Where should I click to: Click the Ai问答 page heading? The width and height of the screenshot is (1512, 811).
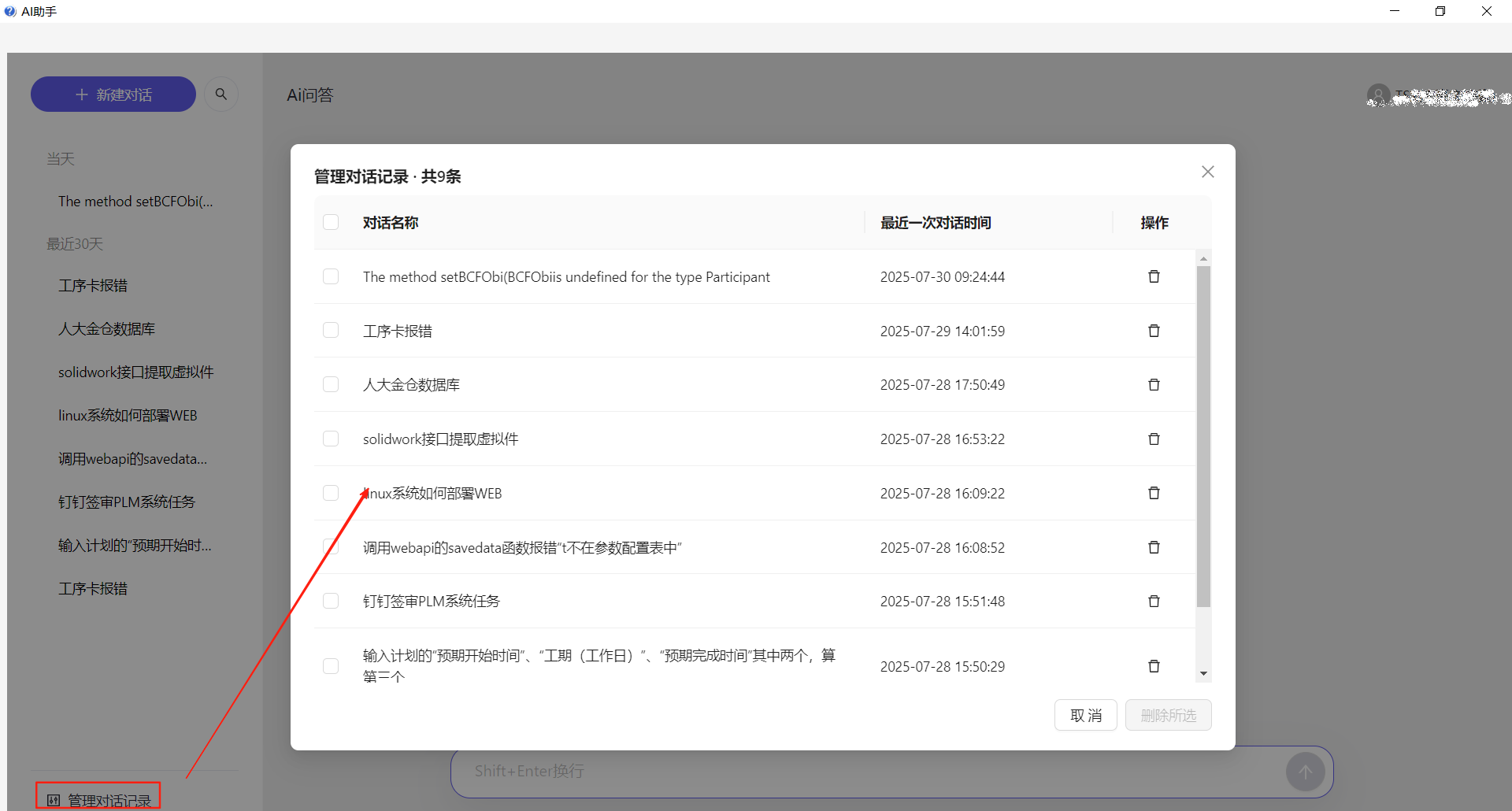pos(310,95)
